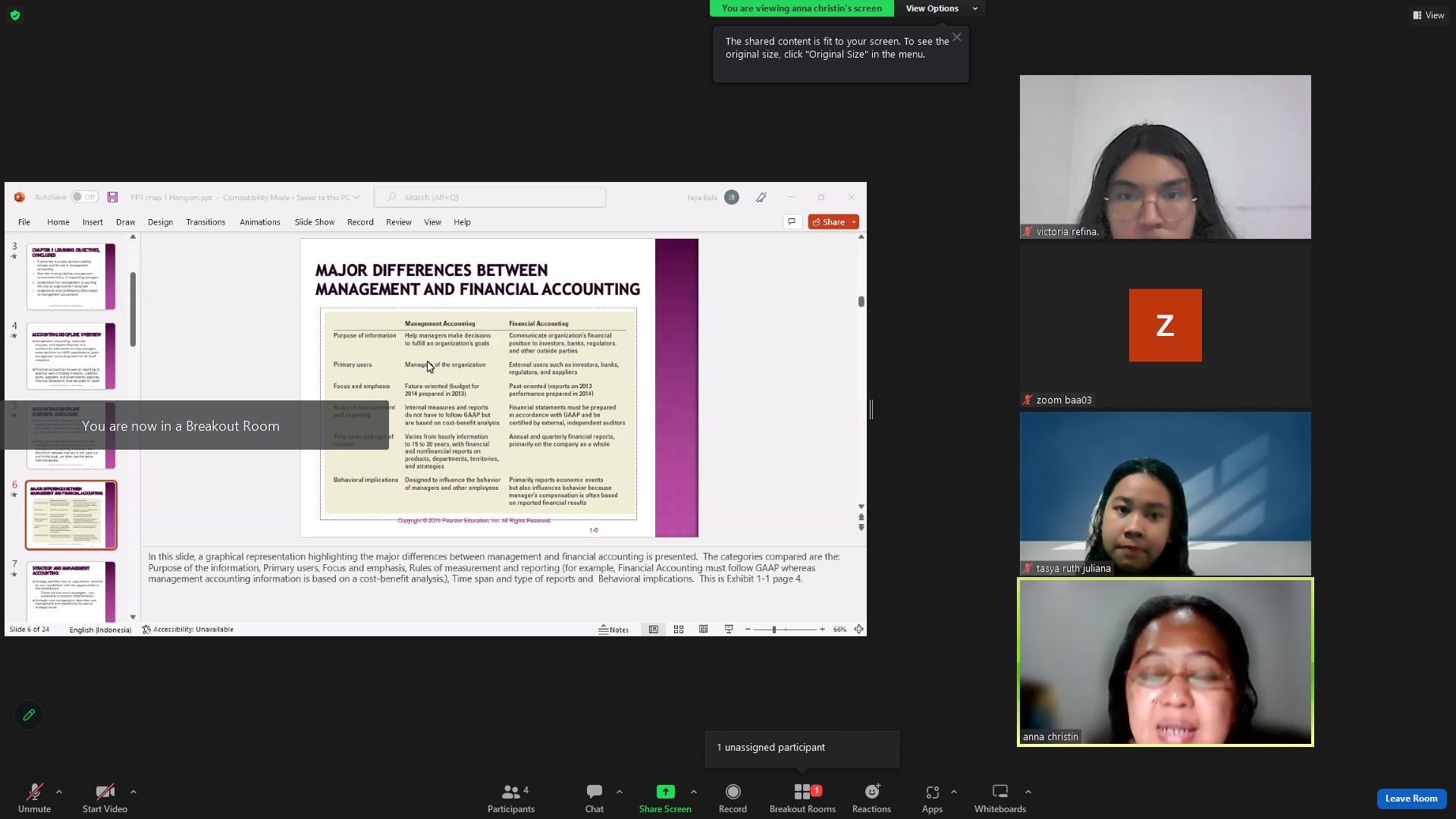Select slide 7 thumbnail
This screenshot has height=819, width=1456.
pyautogui.click(x=71, y=591)
